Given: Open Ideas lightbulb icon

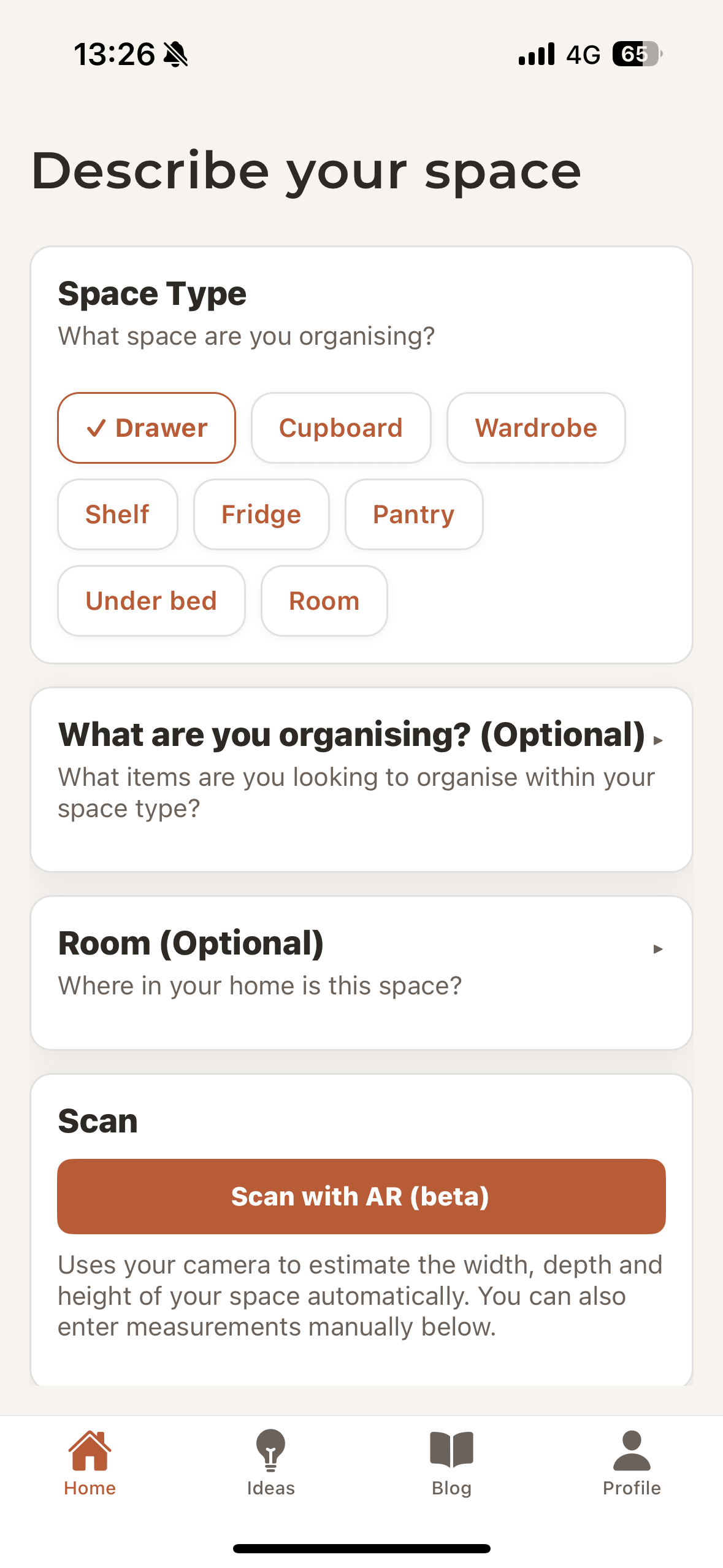Looking at the screenshot, I should (270, 1451).
